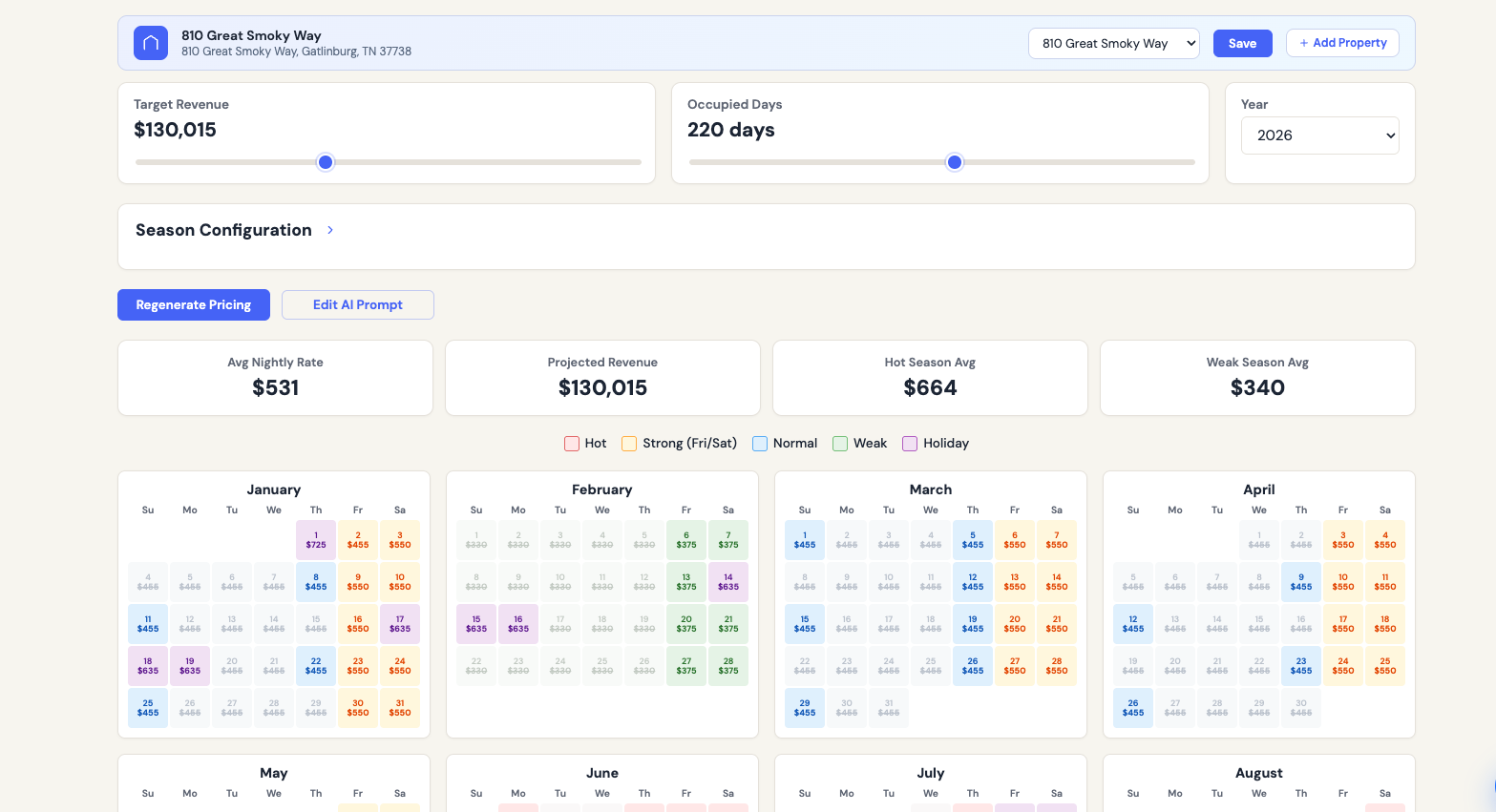Viewport: 1496px width, 812px height.
Task: Select April 9 cell priced $455
Action: (1301, 582)
